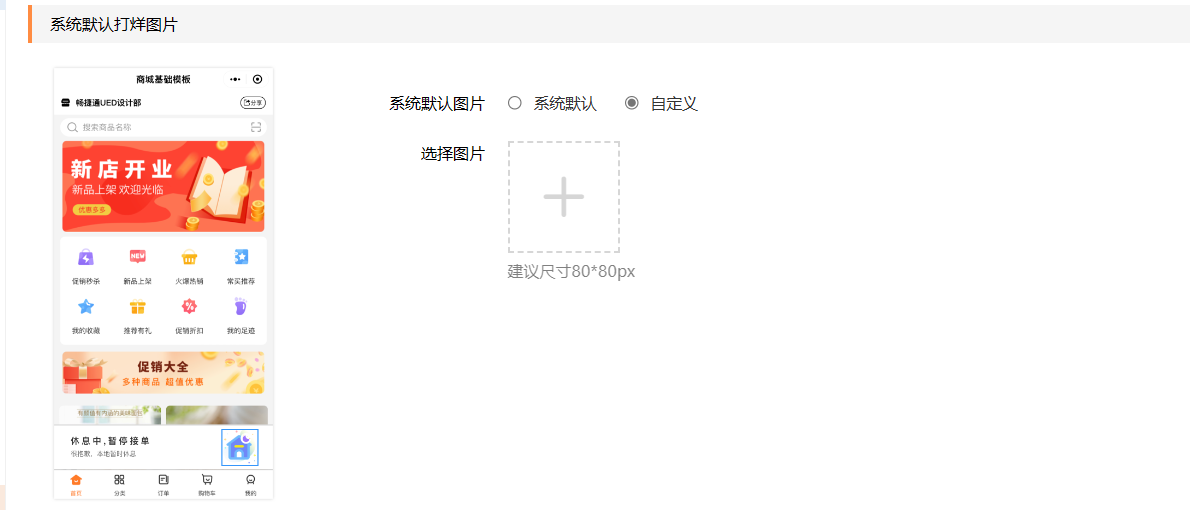The width and height of the screenshot is (1190, 510).
Task: Switch to the 分类 bottom tab
Action: pos(119,483)
